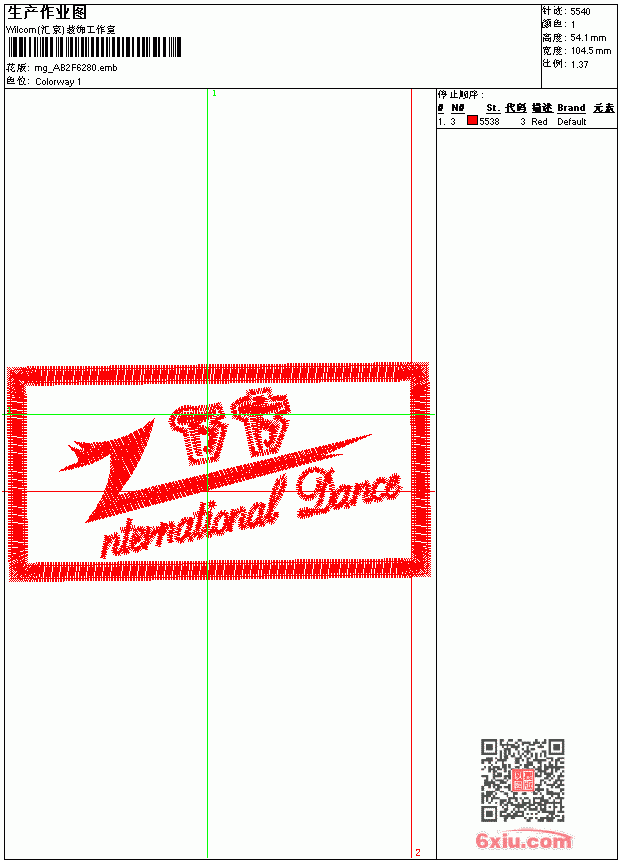Image resolution: width=620 pixels, height=860 pixels.
Task: Click the red thread color swatch
Action: point(472,121)
